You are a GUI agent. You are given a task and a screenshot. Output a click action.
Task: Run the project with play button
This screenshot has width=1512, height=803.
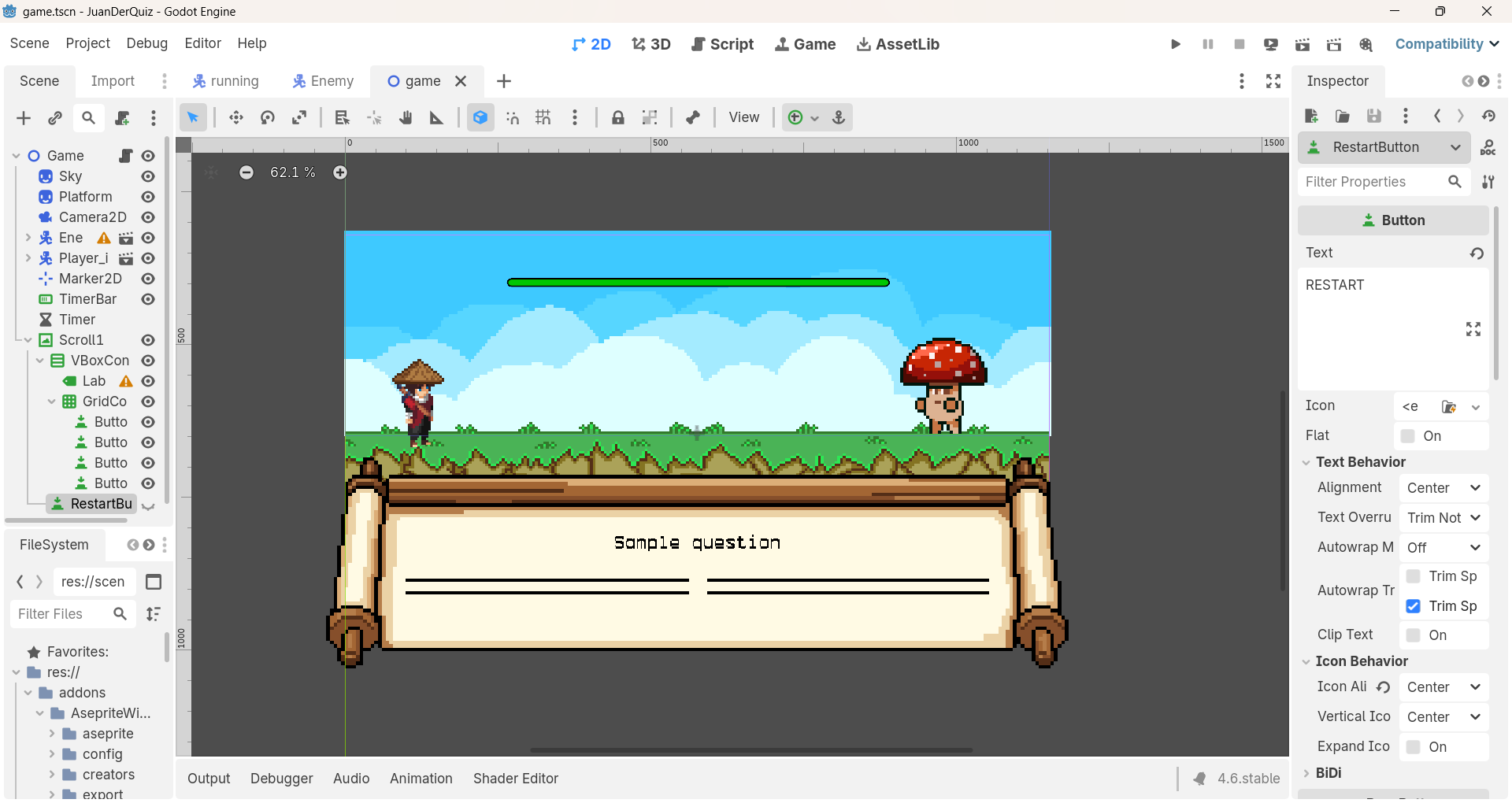[x=1176, y=44]
